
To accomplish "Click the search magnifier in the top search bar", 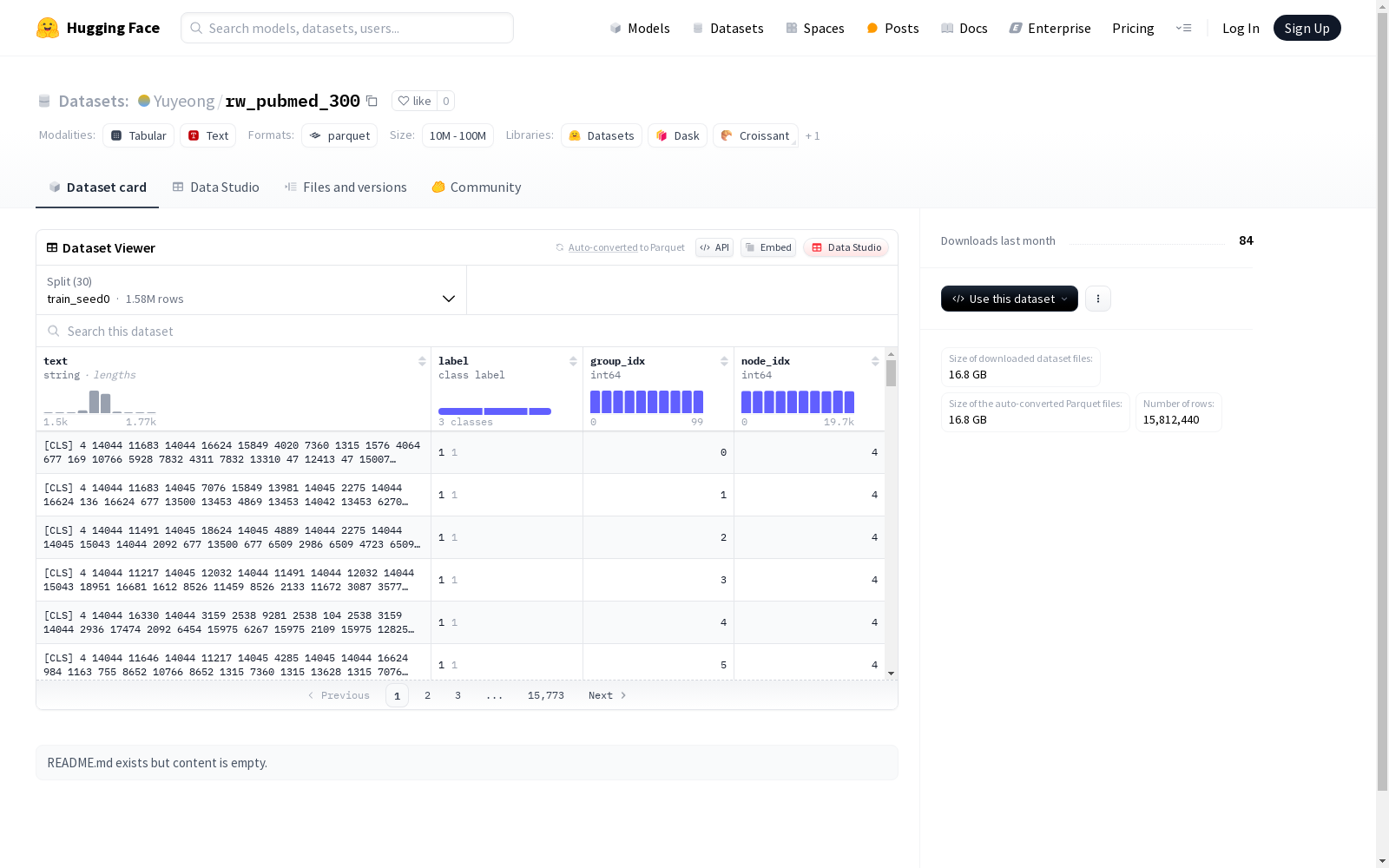I will tap(197, 28).
